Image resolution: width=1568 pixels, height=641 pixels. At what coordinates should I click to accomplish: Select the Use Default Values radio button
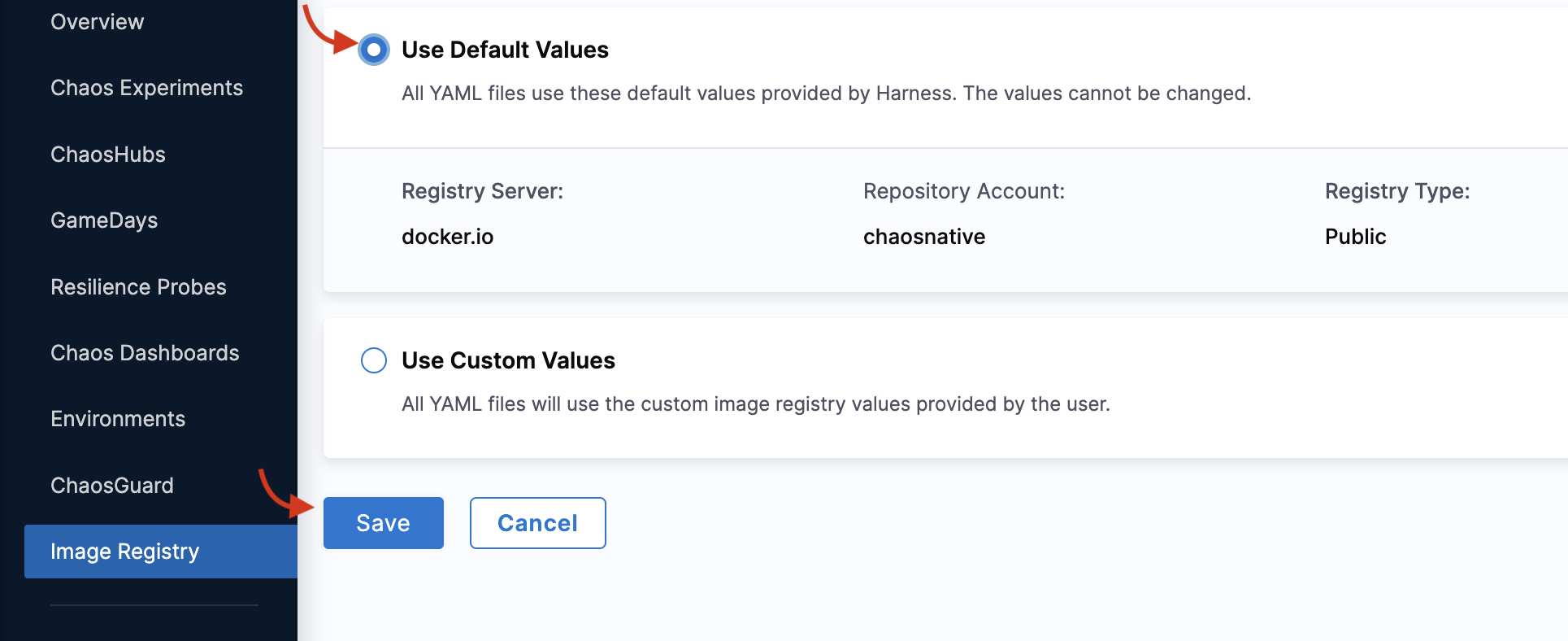pos(374,50)
